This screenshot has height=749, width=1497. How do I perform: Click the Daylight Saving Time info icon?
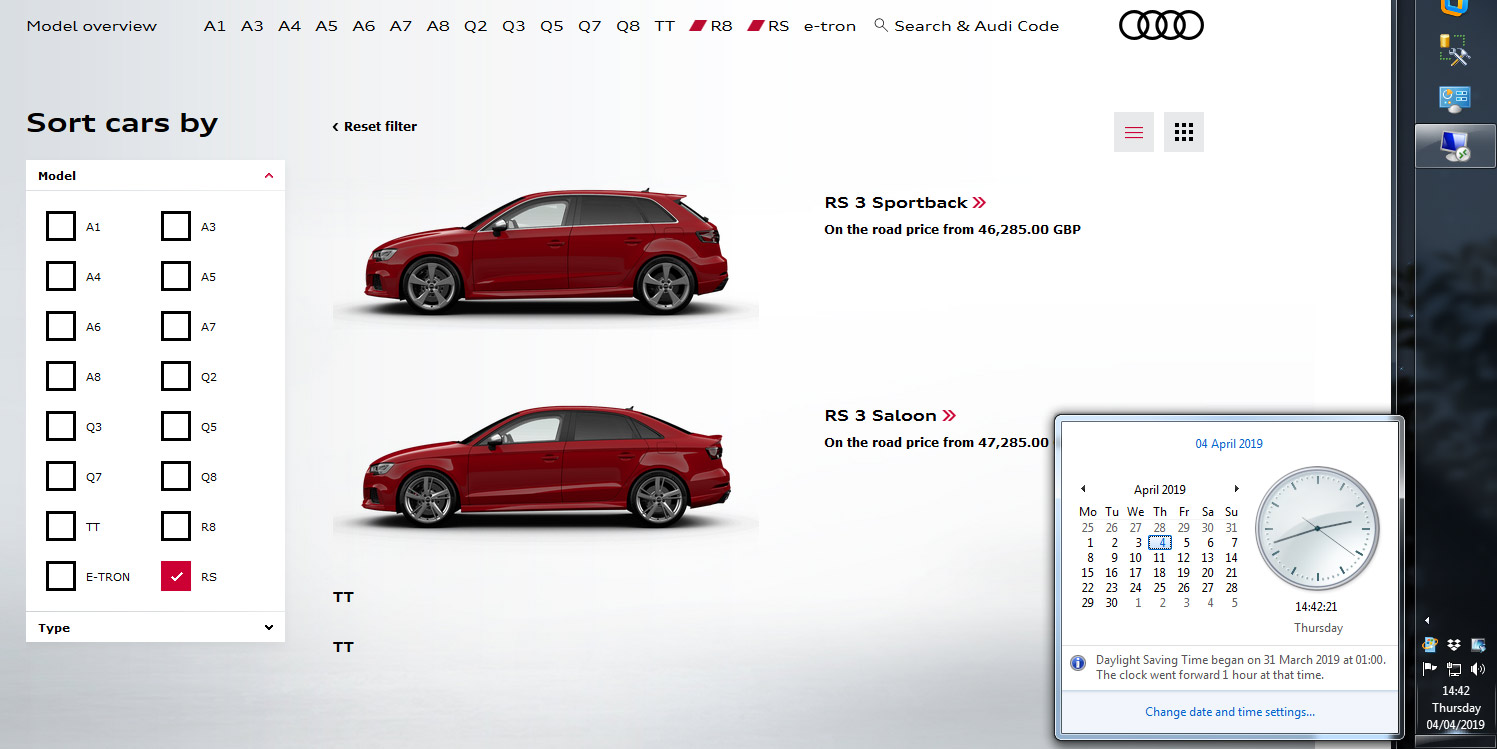1078,662
